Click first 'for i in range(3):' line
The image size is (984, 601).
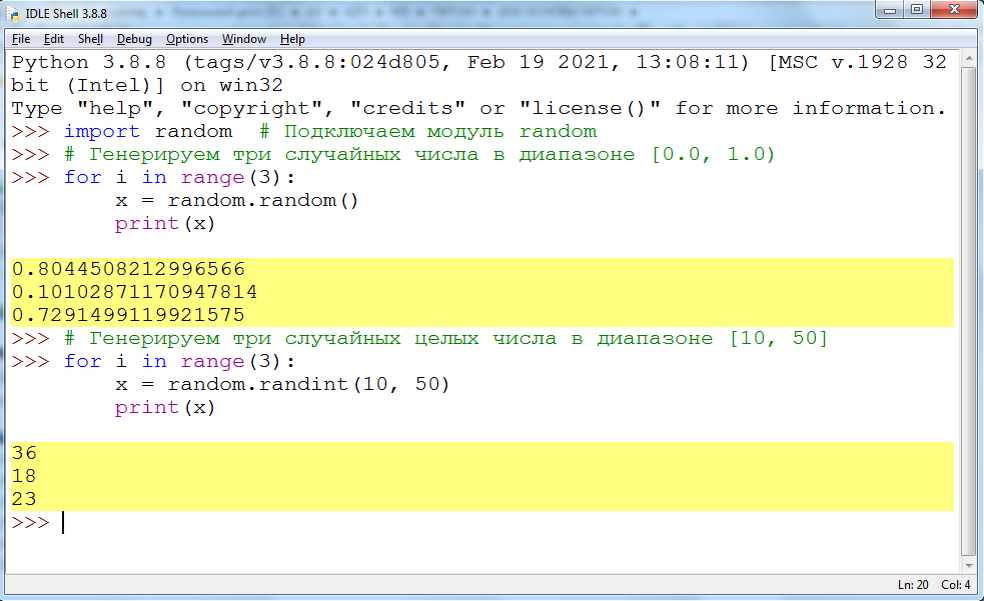point(179,178)
